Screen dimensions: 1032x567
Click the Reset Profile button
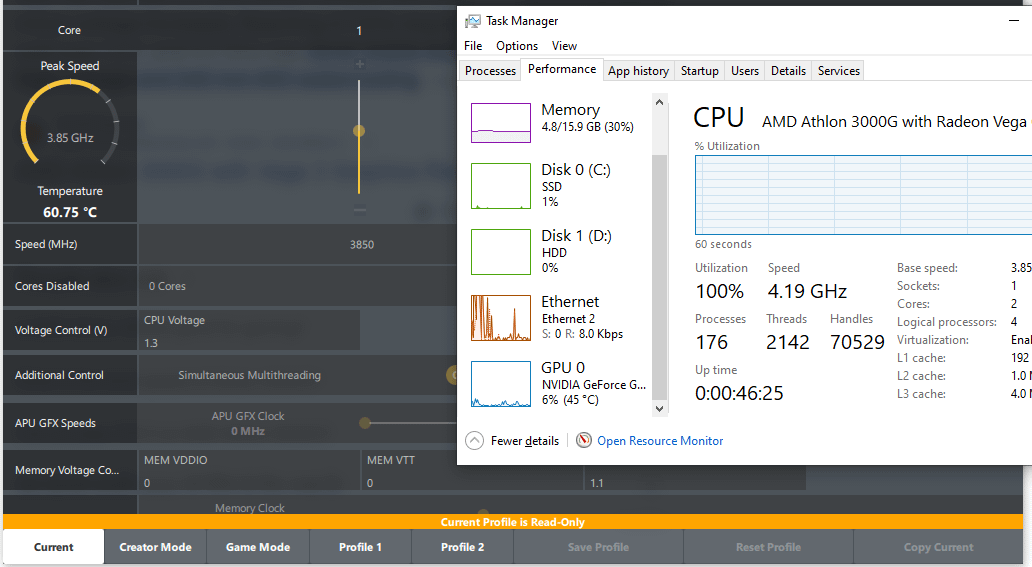click(x=768, y=547)
